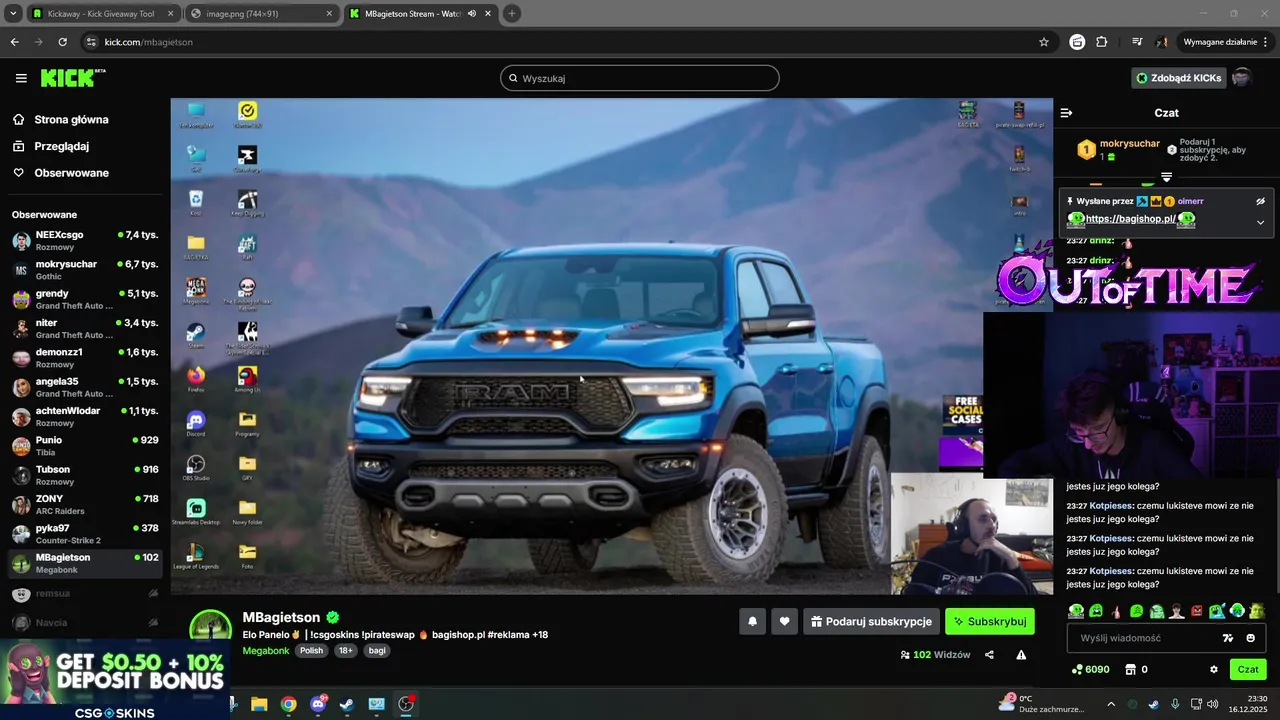
Task: Open the tab search dropdown arrow
Action: tap(13, 14)
